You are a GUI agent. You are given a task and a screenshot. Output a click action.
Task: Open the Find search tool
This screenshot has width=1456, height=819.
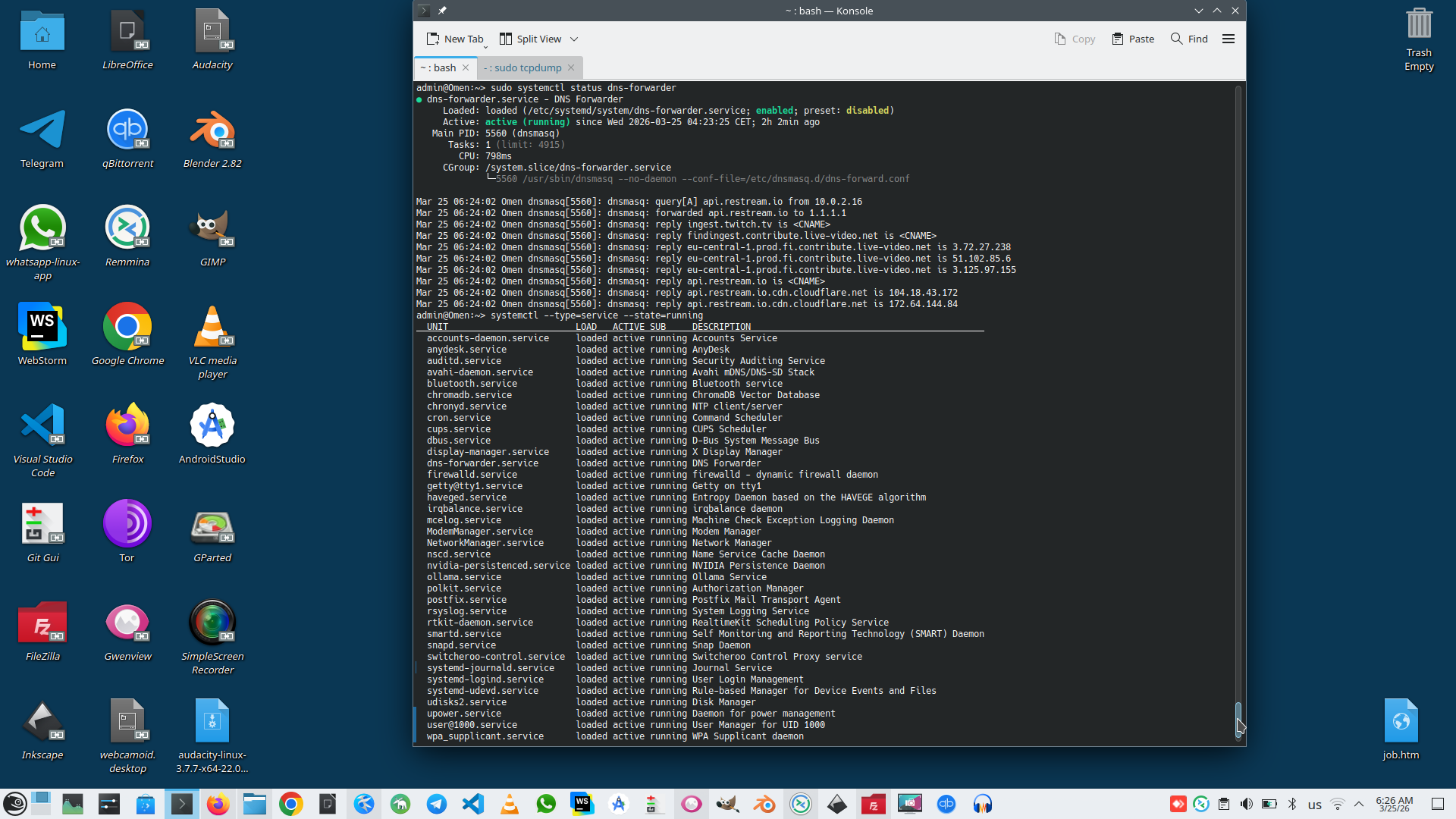1189,39
